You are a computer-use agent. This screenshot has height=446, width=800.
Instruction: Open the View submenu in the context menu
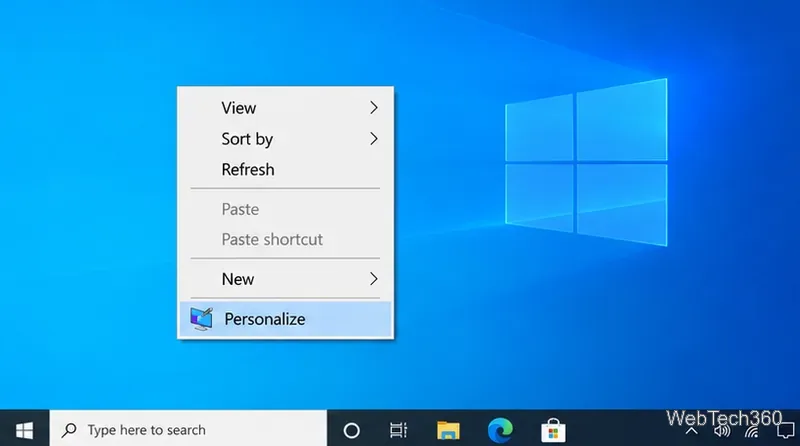(x=285, y=108)
